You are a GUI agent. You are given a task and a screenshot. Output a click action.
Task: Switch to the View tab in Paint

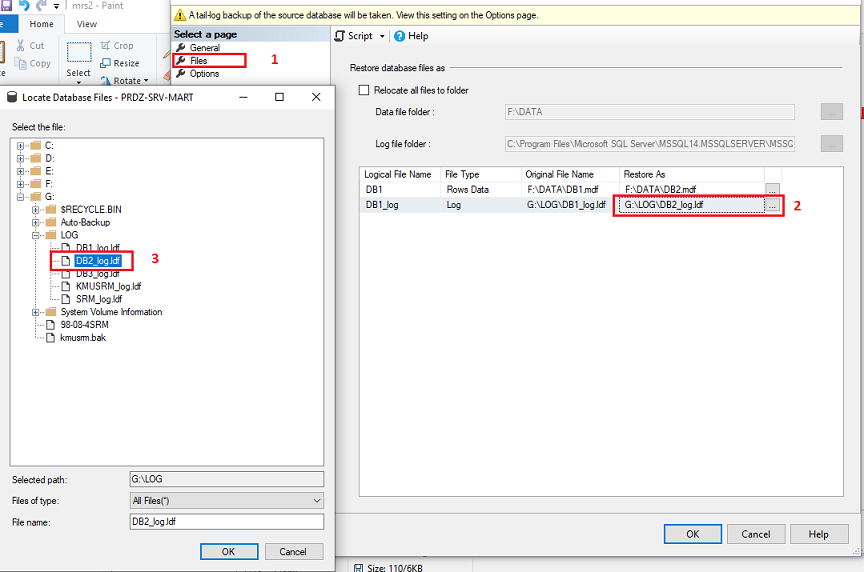pyautogui.click(x=87, y=24)
